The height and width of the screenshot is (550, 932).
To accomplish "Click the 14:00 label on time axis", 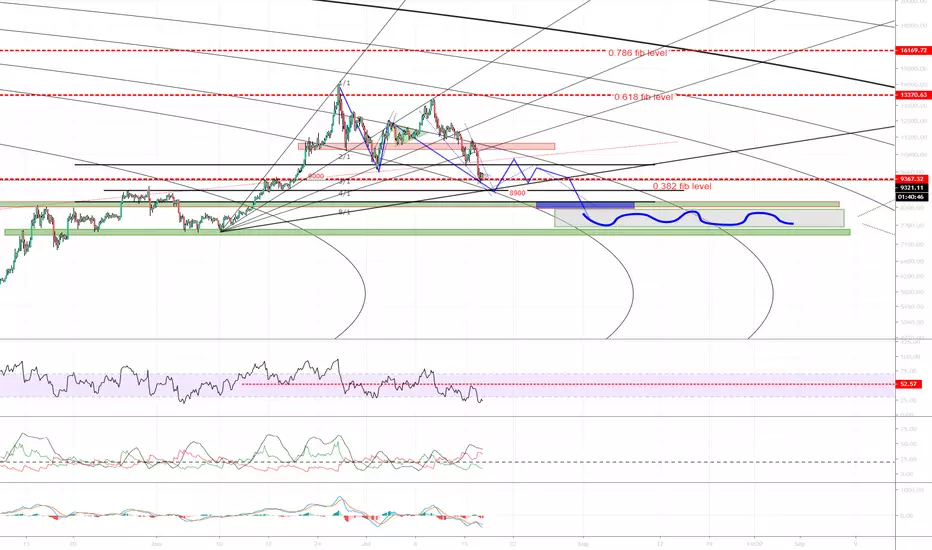I will click(x=755, y=543).
